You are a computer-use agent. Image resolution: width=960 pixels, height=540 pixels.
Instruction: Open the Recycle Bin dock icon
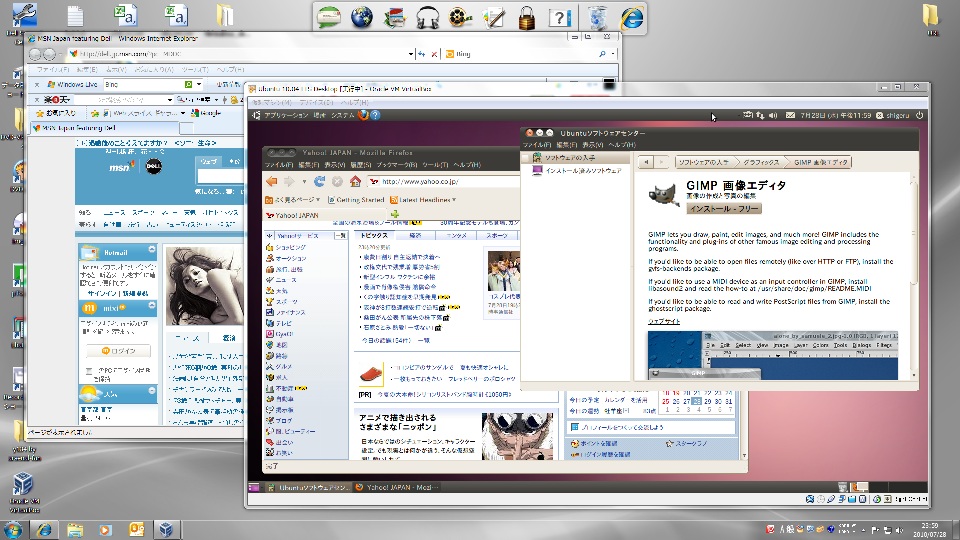(x=598, y=17)
